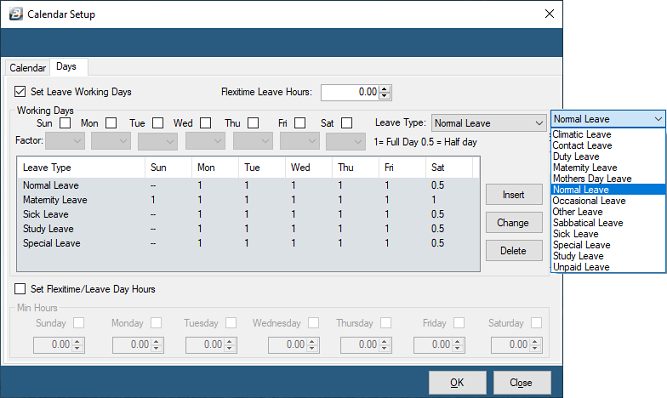The width and height of the screenshot is (667, 398).
Task: Click the Change button
Action: (x=514, y=222)
